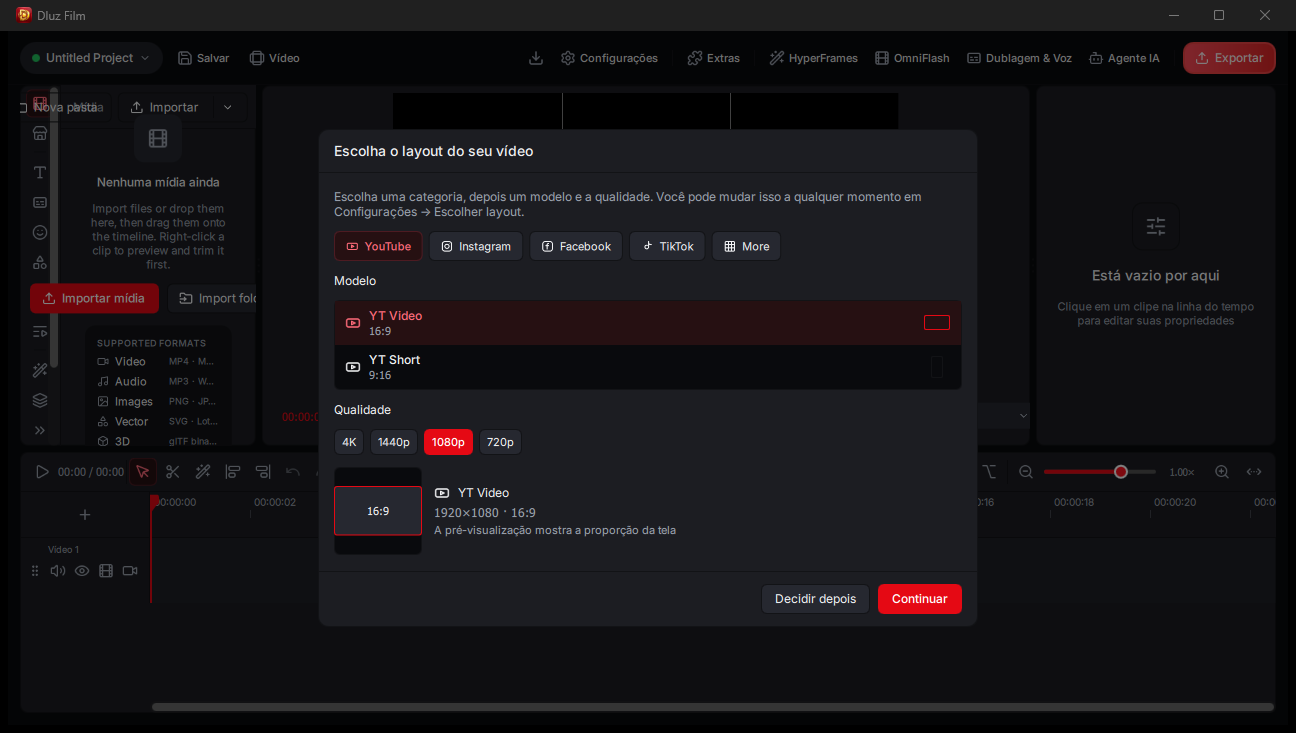Click the download icon in top toolbar
The width and height of the screenshot is (1296, 733).
point(536,58)
